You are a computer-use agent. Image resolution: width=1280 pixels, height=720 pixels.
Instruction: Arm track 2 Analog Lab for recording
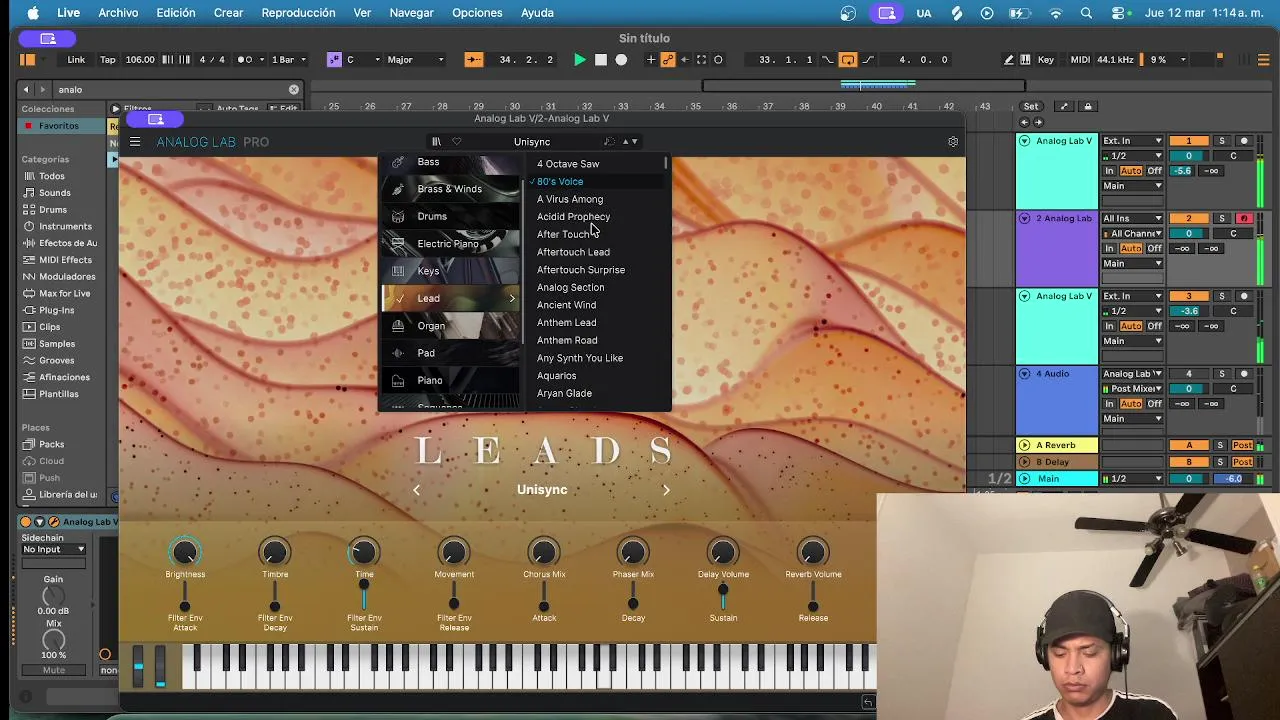click(x=1244, y=218)
